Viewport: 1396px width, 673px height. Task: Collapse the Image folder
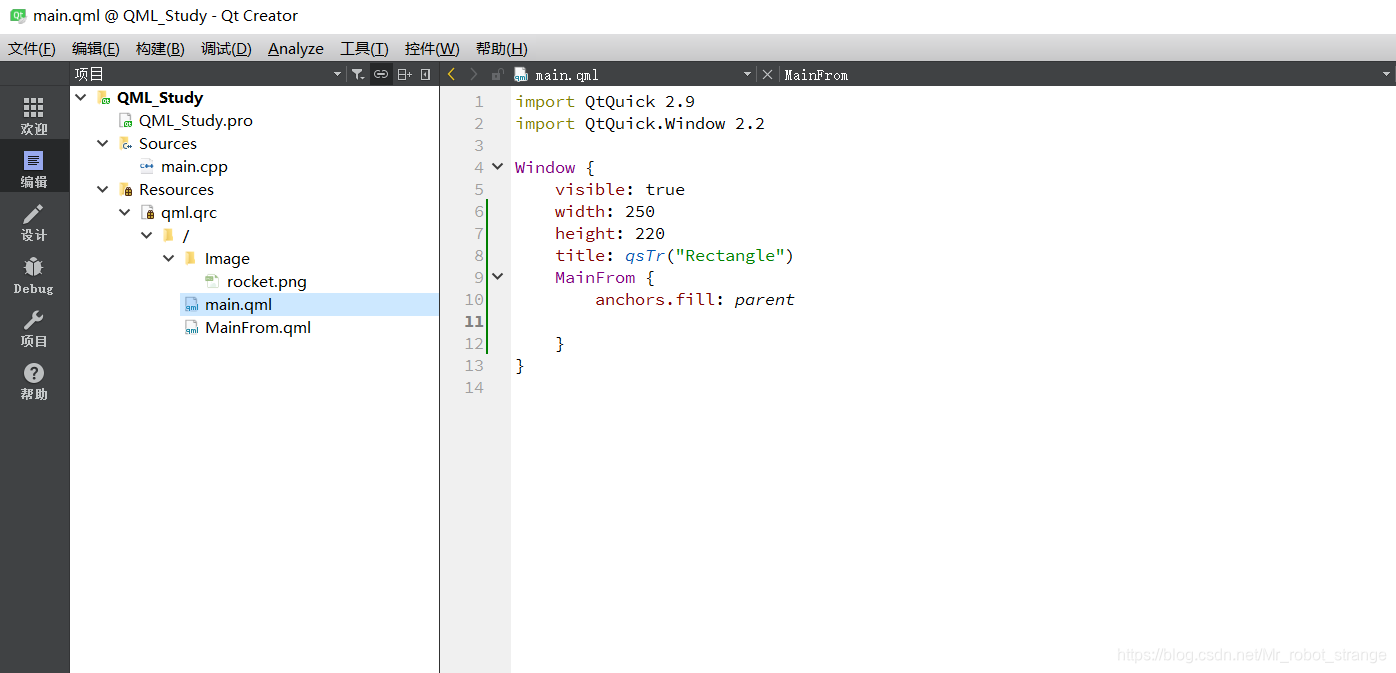point(169,258)
